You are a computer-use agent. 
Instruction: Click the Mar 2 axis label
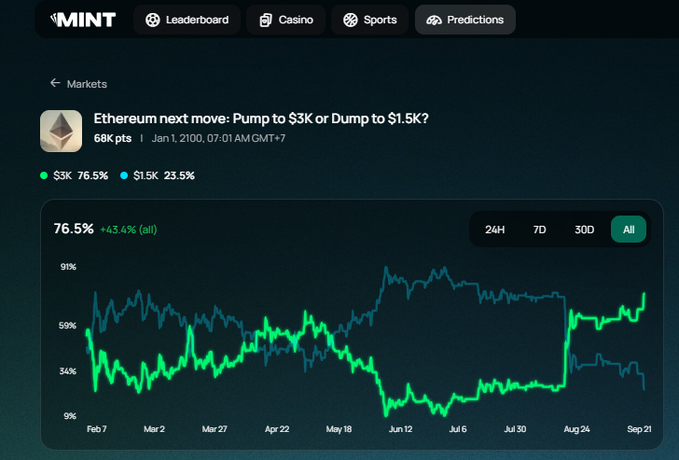tap(154, 429)
